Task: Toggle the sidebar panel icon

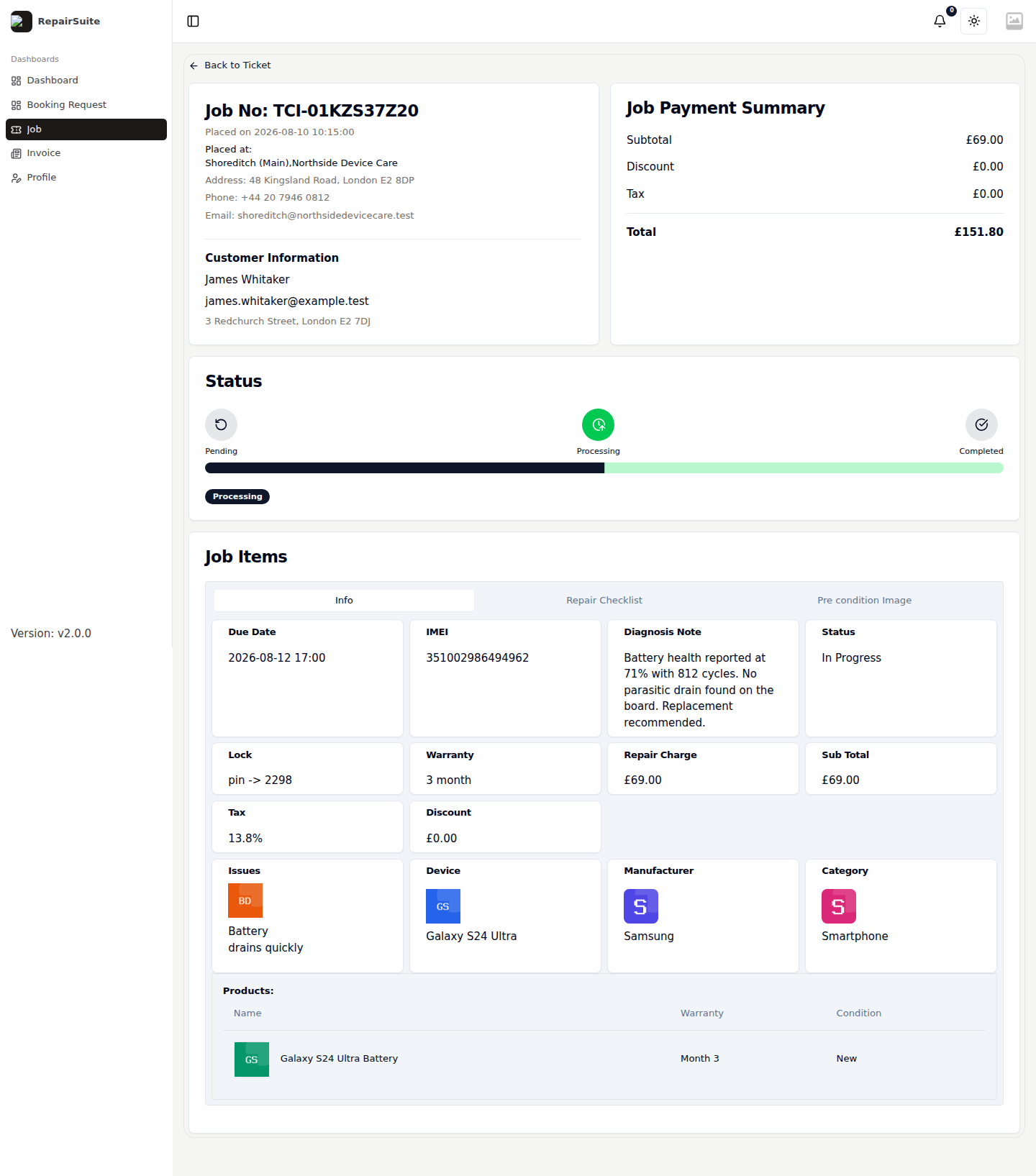Action: (193, 22)
